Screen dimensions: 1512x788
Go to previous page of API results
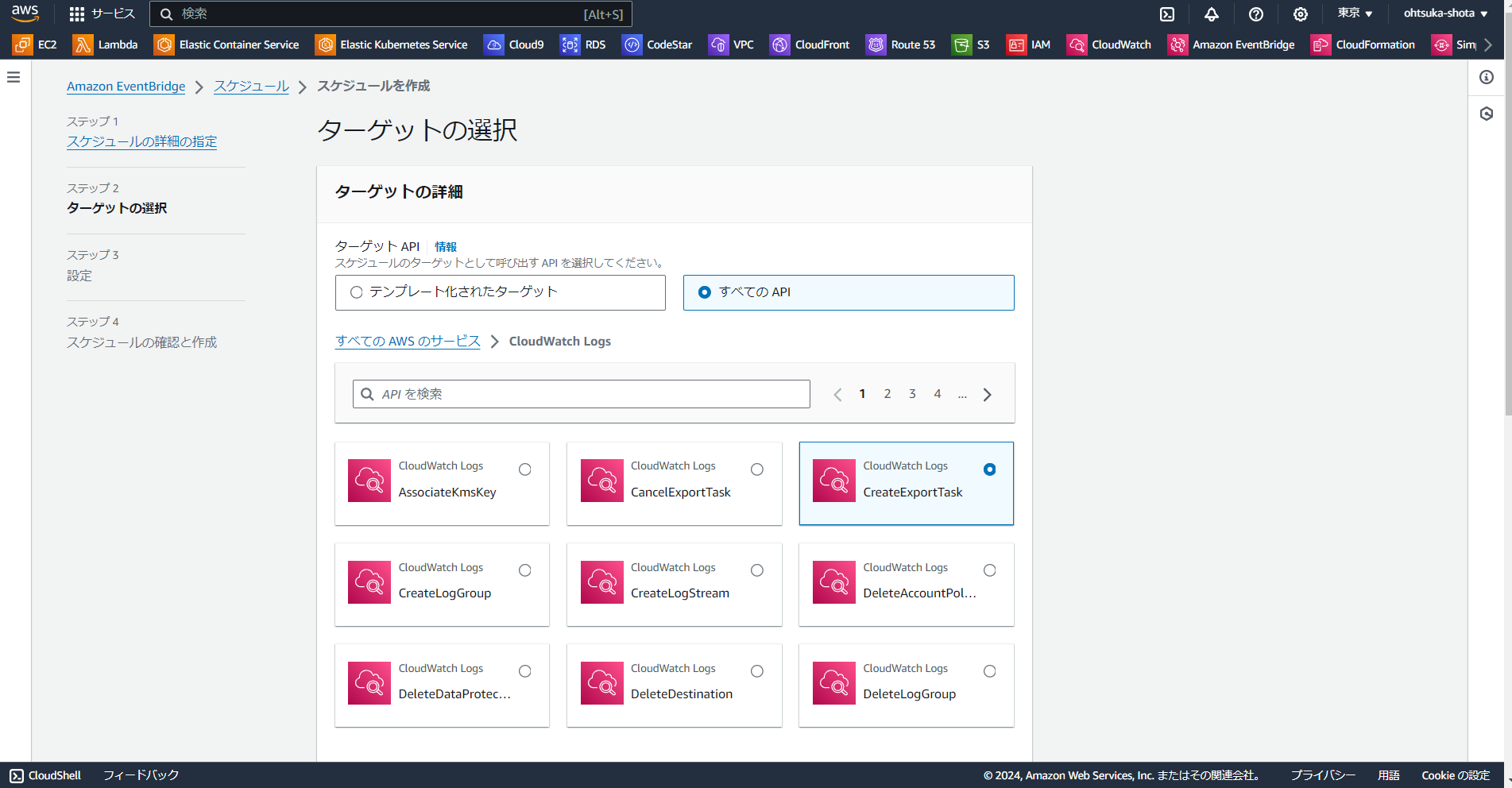tap(837, 395)
